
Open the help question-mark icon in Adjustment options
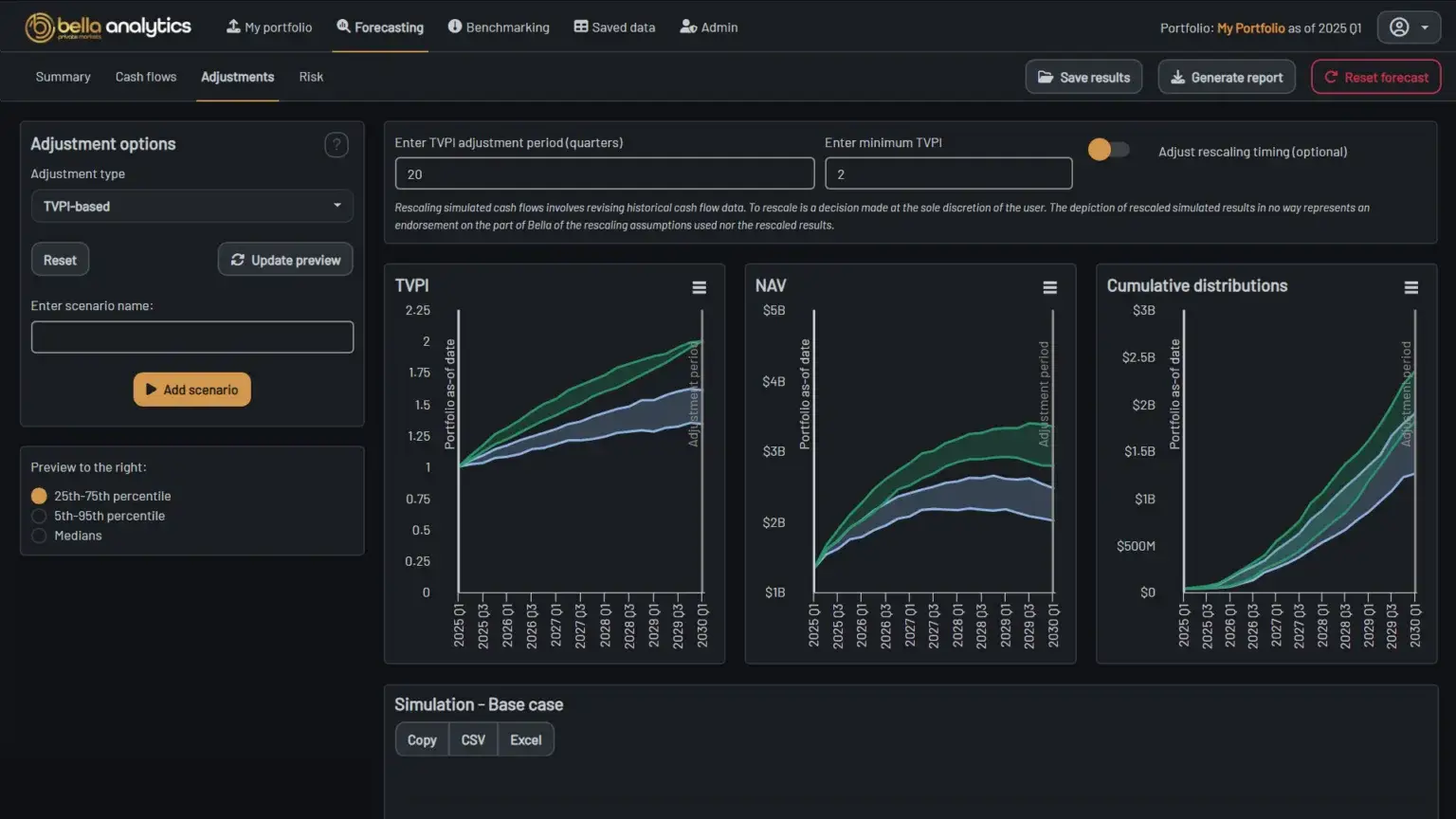click(x=336, y=144)
